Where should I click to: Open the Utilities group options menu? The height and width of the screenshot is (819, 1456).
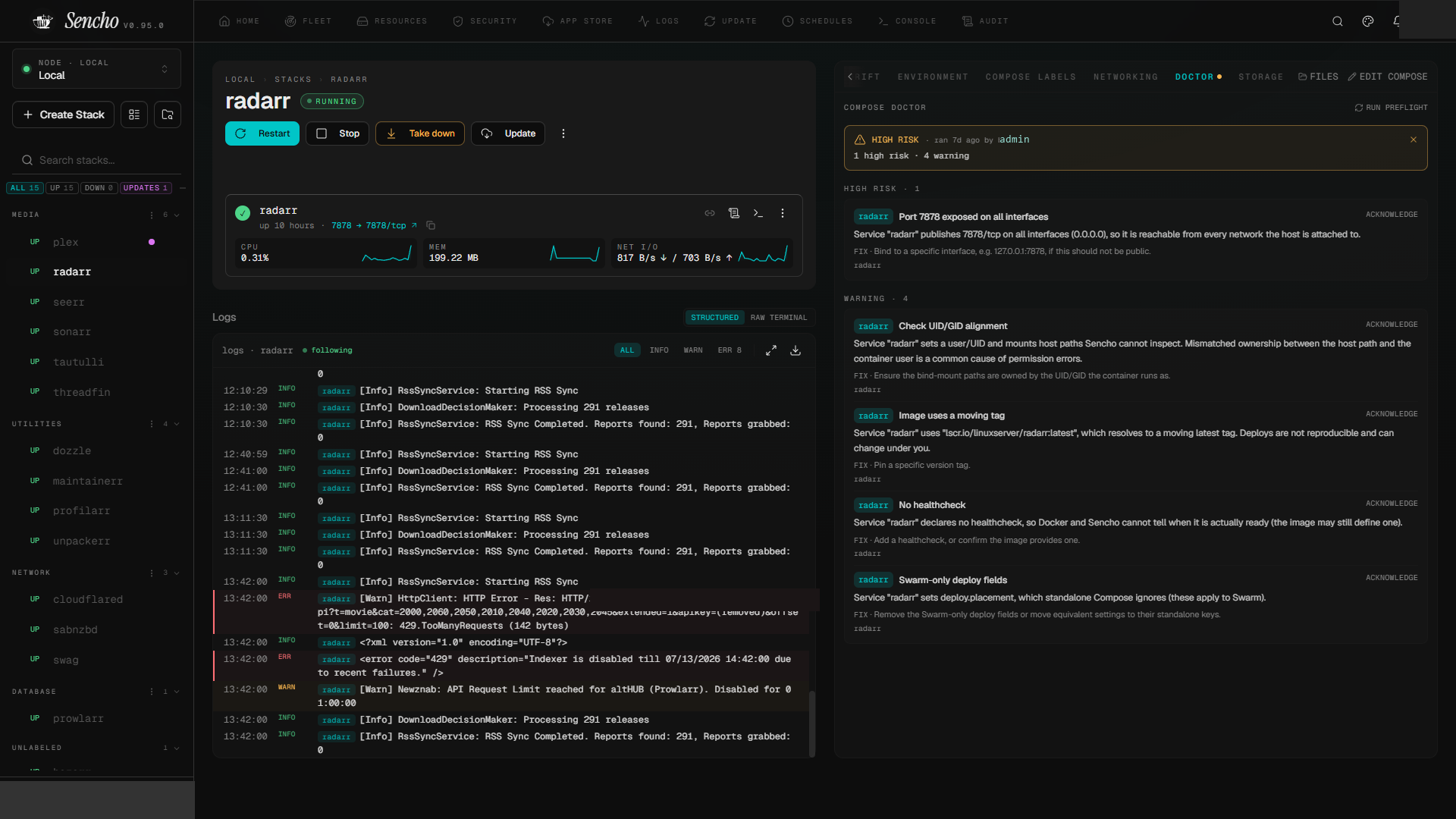click(152, 424)
